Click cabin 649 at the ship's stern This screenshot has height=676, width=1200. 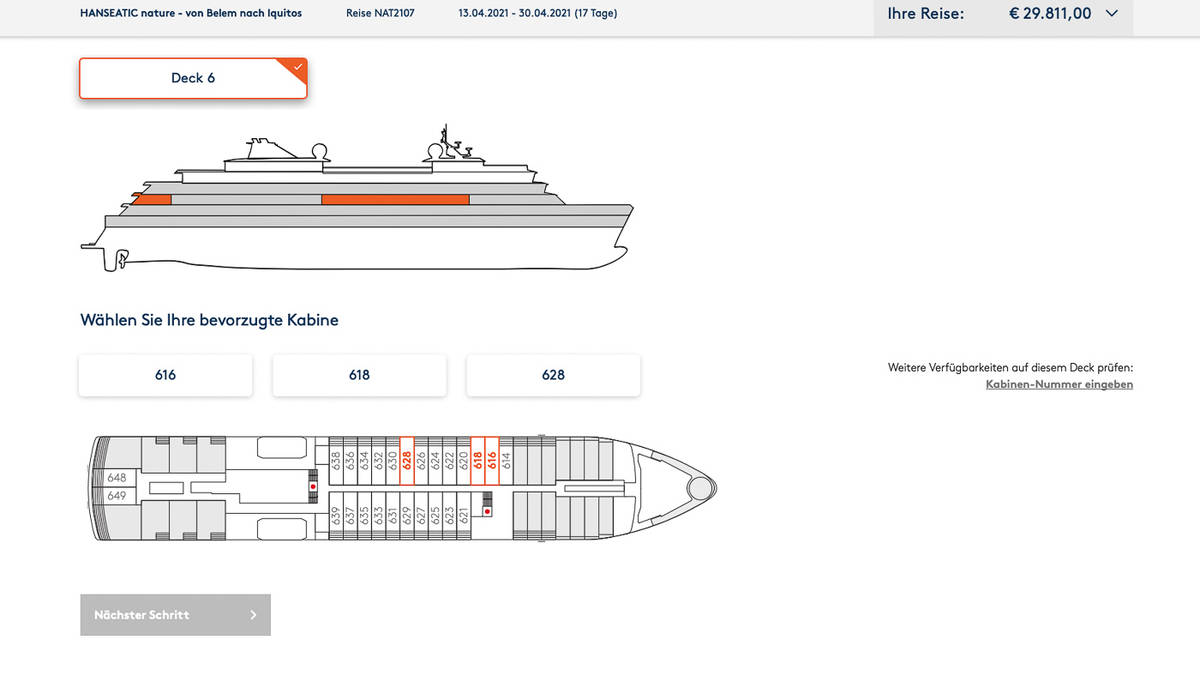117,496
